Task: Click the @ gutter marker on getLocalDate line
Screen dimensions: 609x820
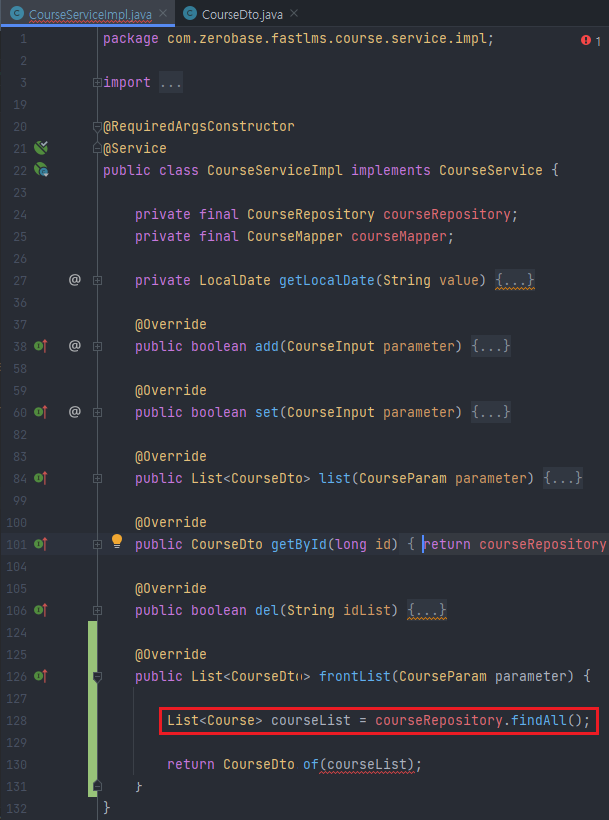Action: (75, 280)
